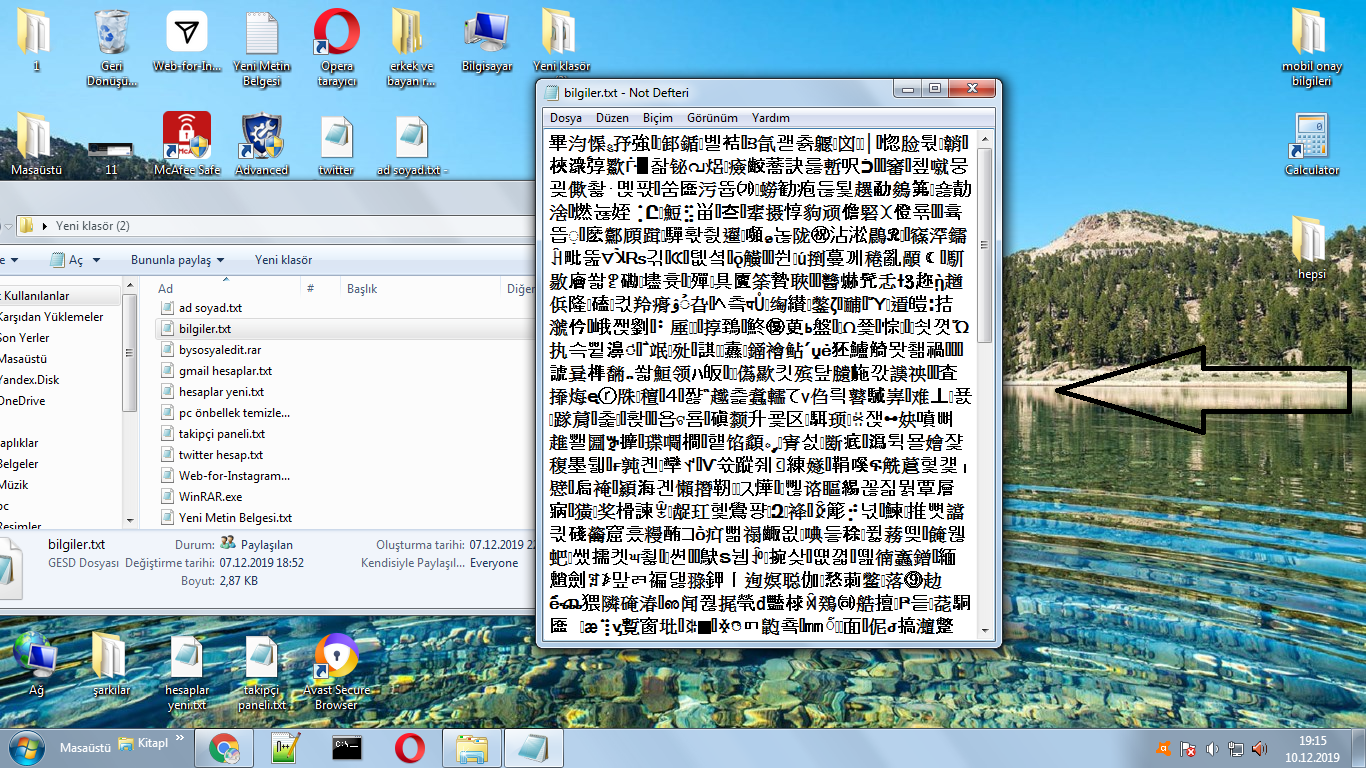Open the Düzen menu in Notepad
Viewport: 1366px width, 768px height.
coord(612,118)
